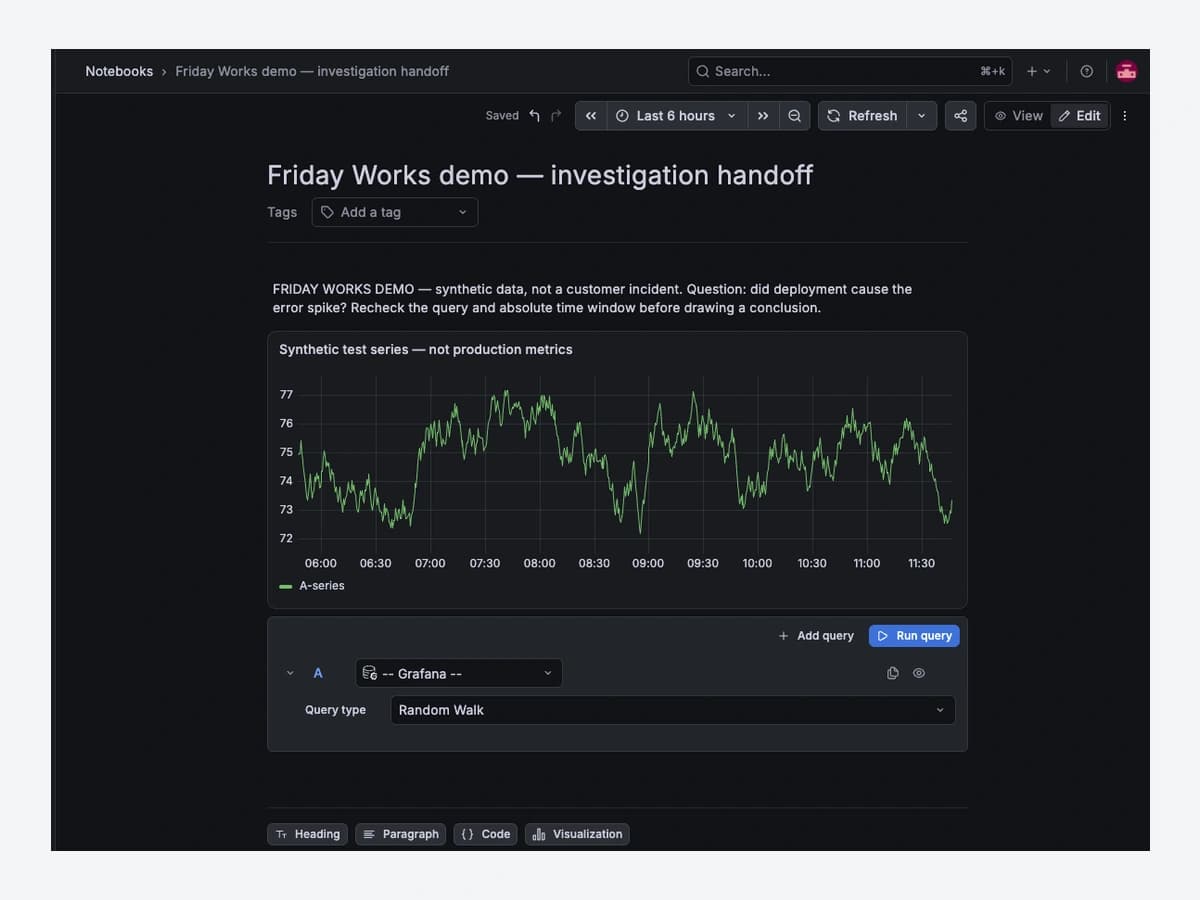Open the Grafana data source selector

[x=459, y=673]
